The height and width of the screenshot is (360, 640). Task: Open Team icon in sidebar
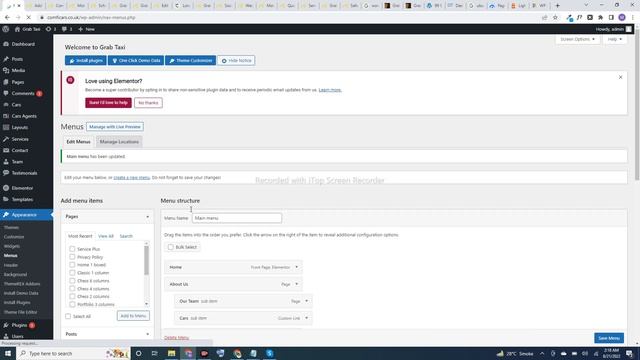coord(6,162)
